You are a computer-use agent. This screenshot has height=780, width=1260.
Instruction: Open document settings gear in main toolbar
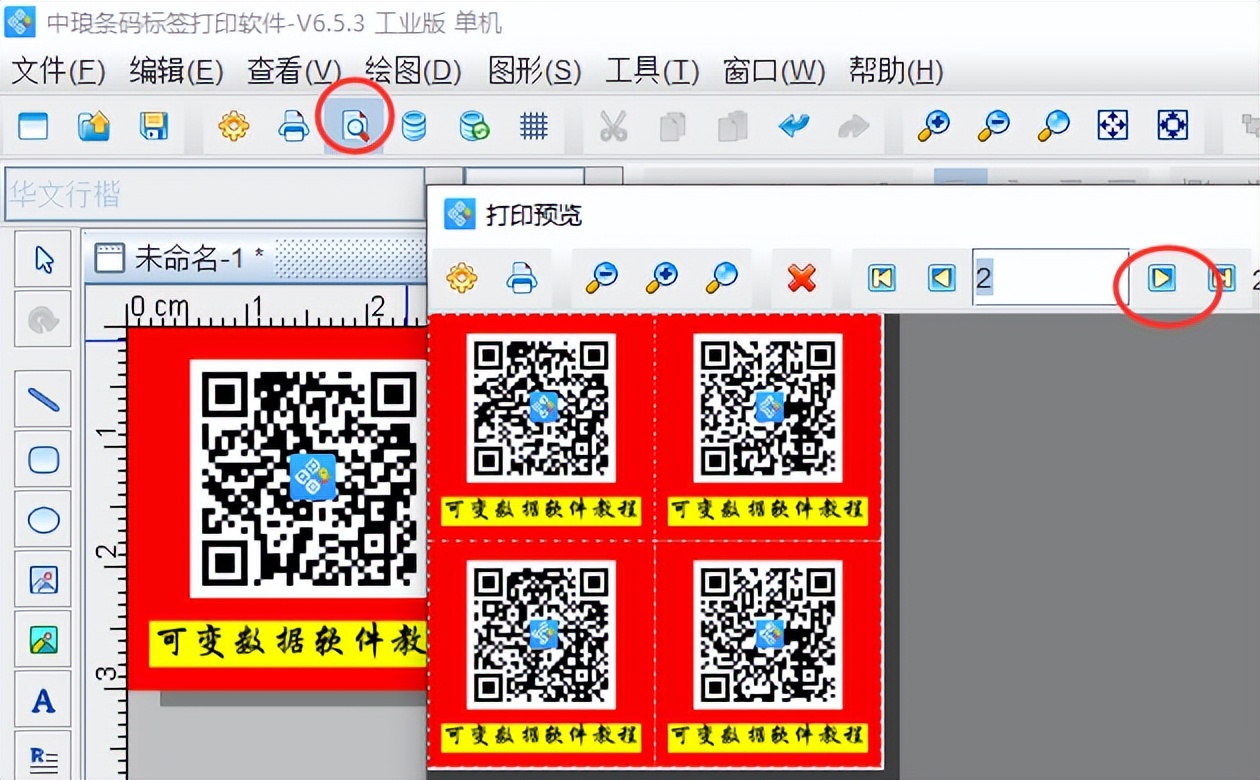233,126
